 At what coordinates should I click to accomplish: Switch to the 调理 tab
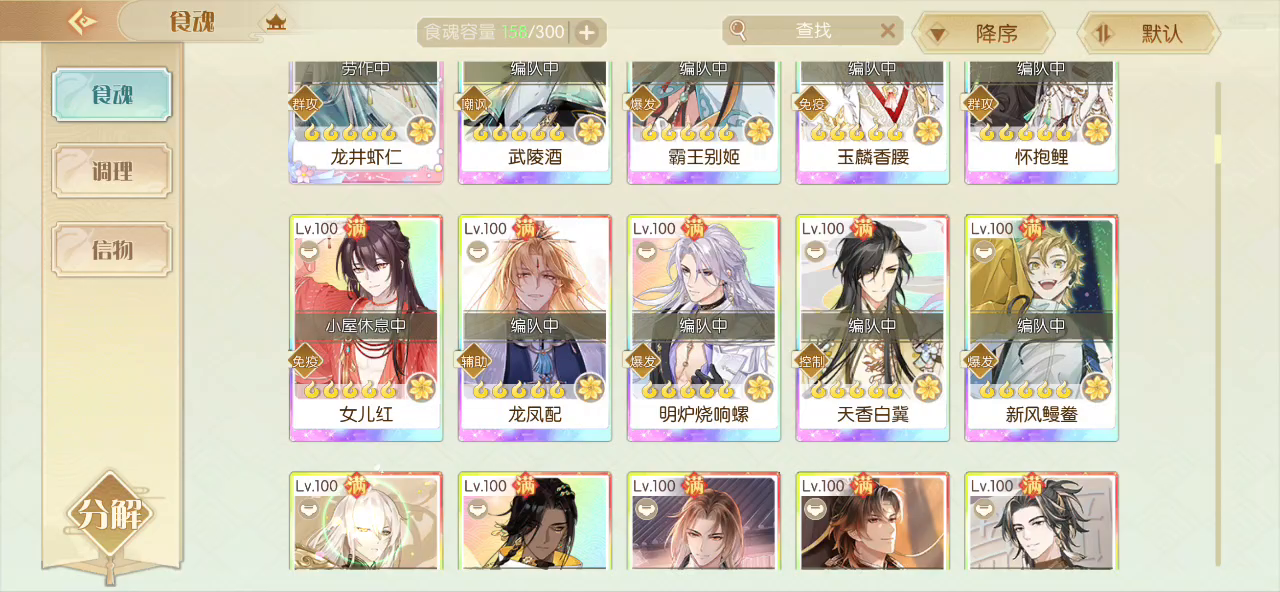coord(112,171)
